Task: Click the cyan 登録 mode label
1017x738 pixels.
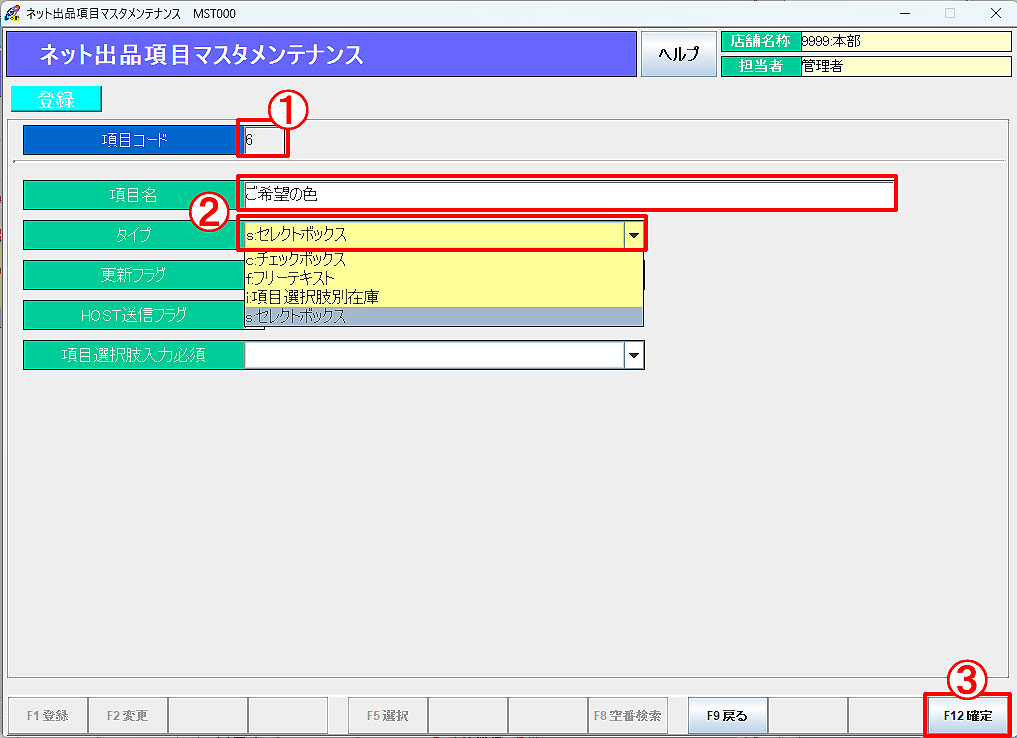Action: tap(56, 99)
